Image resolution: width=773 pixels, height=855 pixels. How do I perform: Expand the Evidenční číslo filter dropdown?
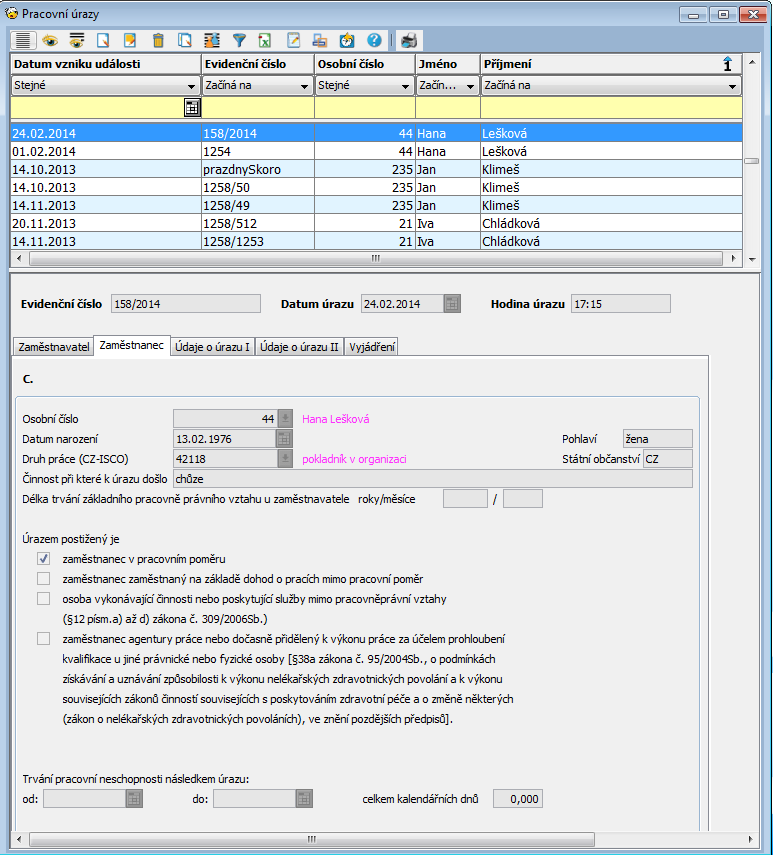click(305, 87)
